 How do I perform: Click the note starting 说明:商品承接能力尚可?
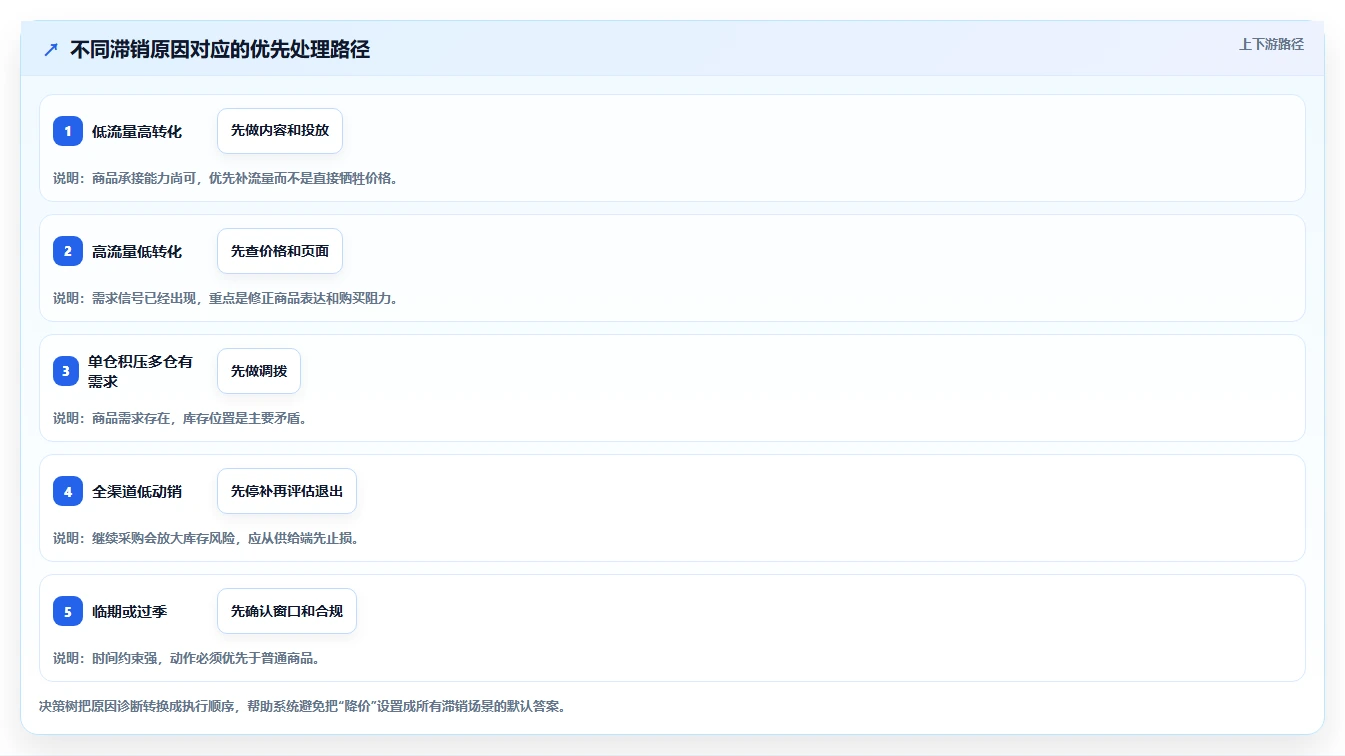coord(225,178)
